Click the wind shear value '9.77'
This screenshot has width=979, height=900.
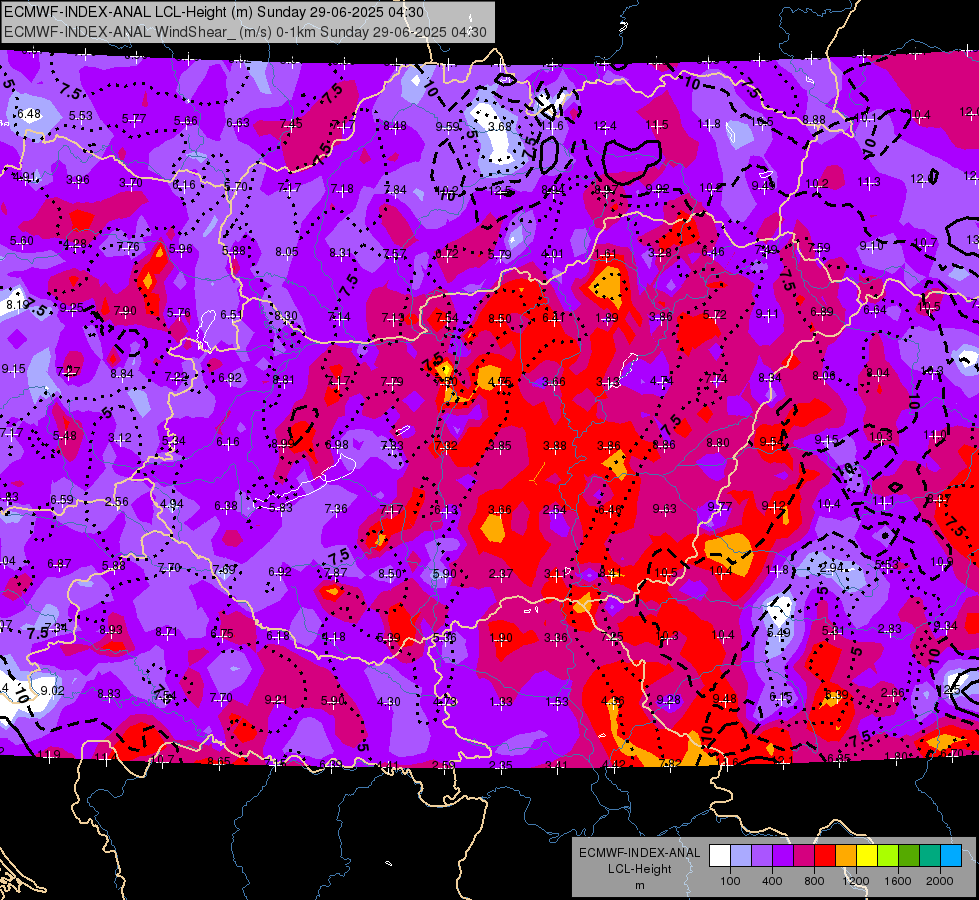(719, 507)
